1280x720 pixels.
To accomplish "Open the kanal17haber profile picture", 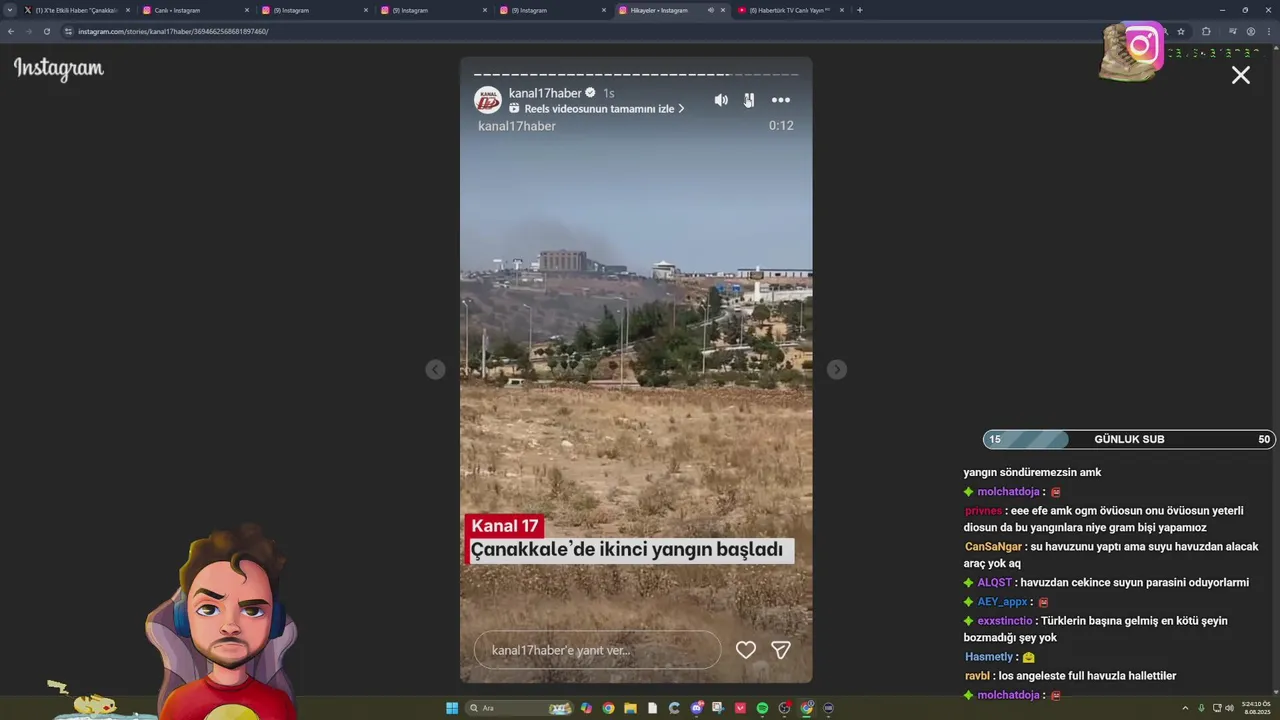I will [x=488, y=100].
